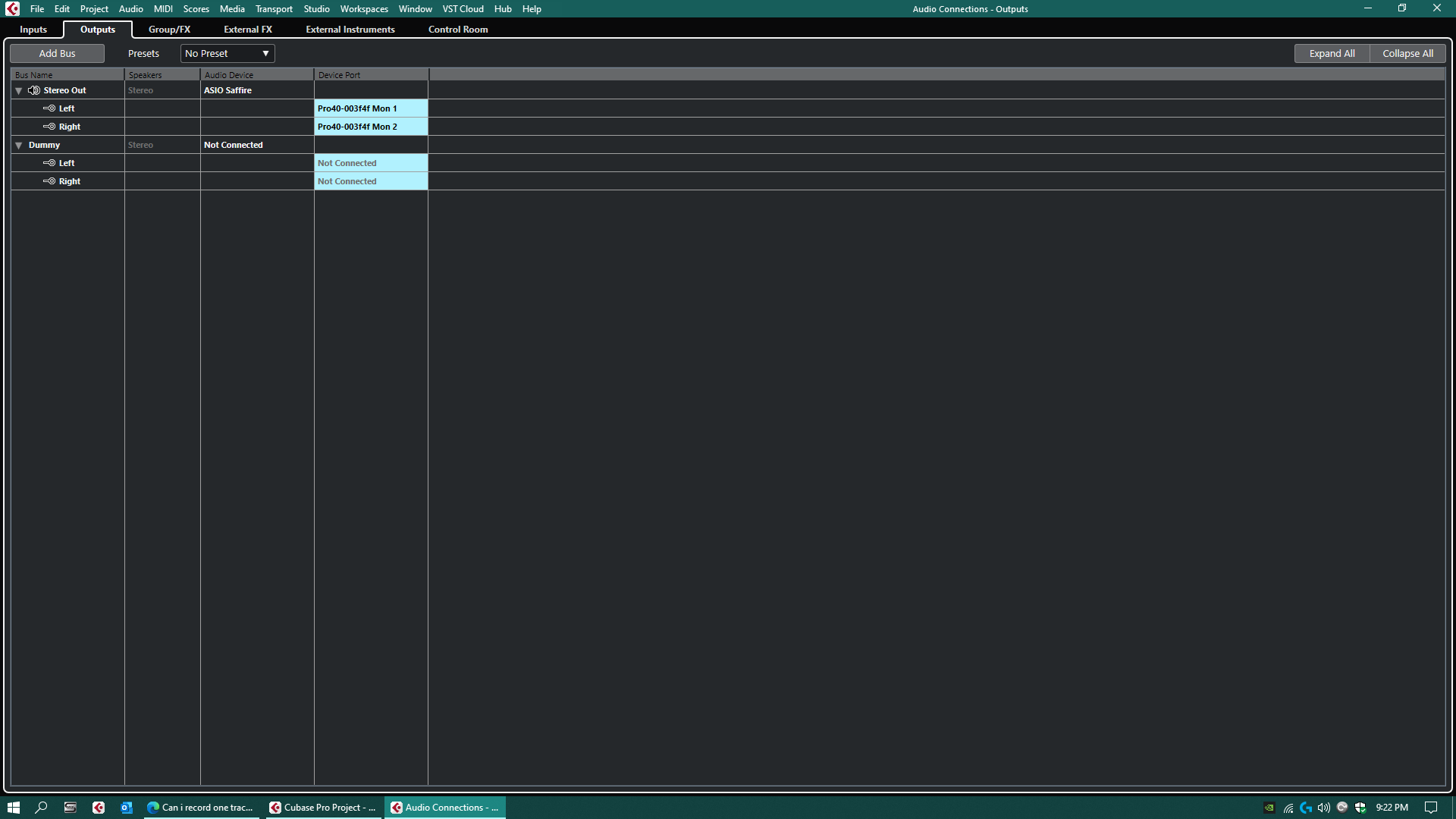Screen dimensions: 1456x819
Task: Open the Pro40-003f4f Mon 1 device port selector
Action: (371, 108)
